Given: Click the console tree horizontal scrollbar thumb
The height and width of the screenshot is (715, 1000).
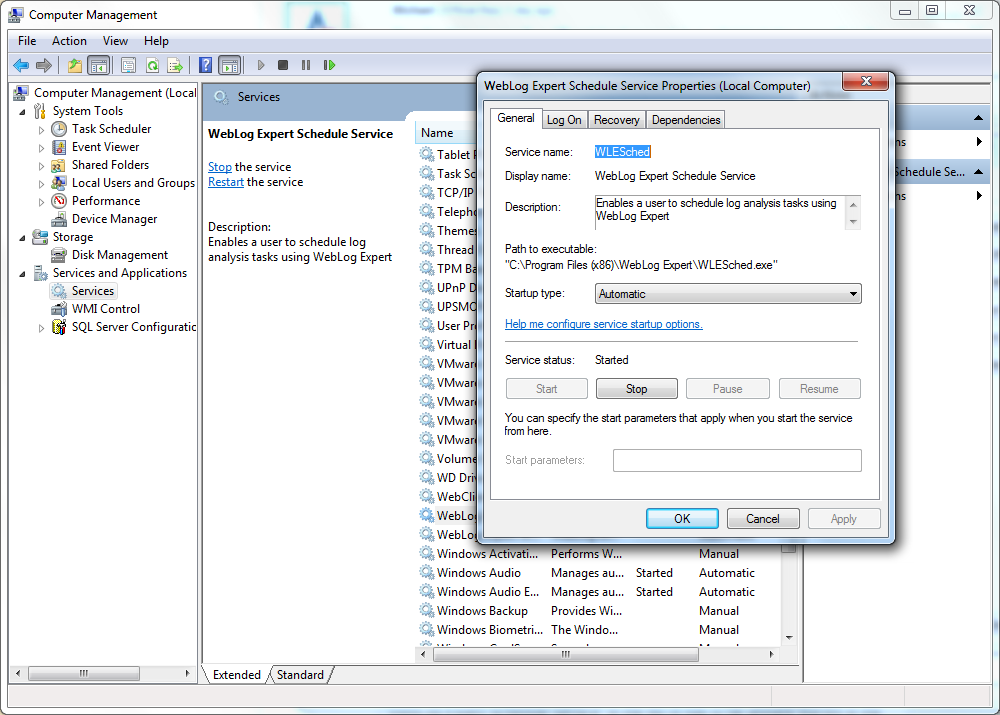Looking at the screenshot, I should pyautogui.click(x=84, y=673).
